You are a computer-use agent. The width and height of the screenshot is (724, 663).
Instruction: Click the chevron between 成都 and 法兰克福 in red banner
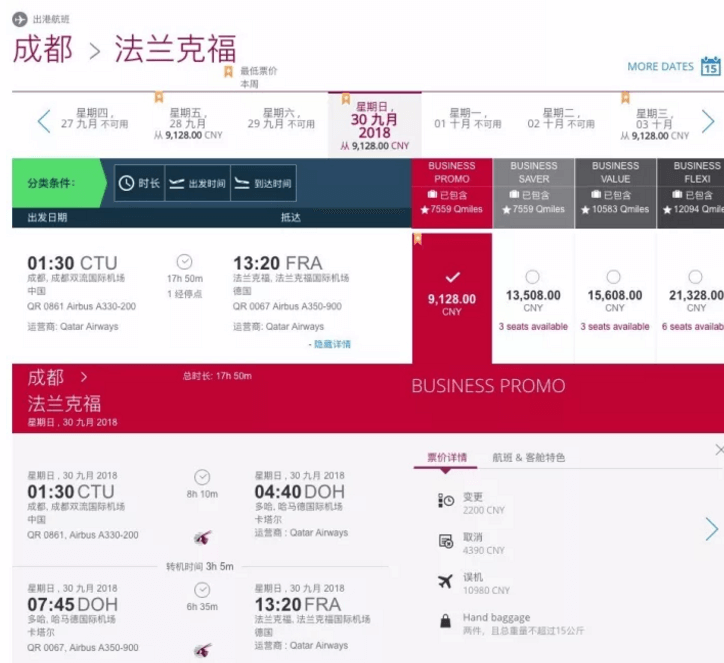click(84, 377)
